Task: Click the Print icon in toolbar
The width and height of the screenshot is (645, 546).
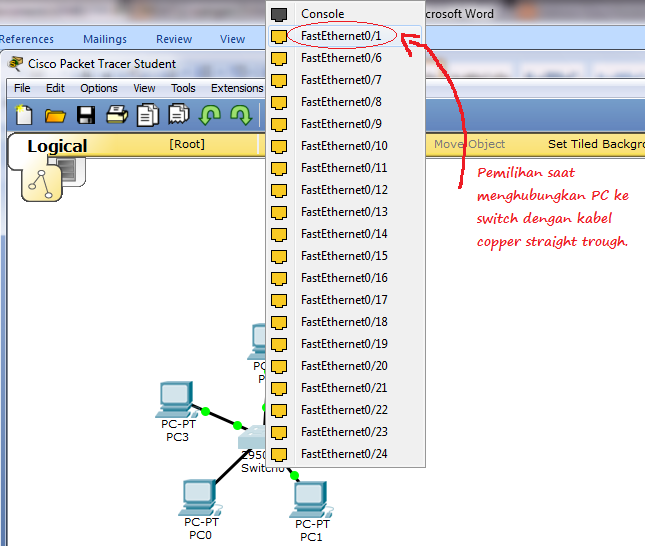Action: pyautogui.click(x=117, y=115)
